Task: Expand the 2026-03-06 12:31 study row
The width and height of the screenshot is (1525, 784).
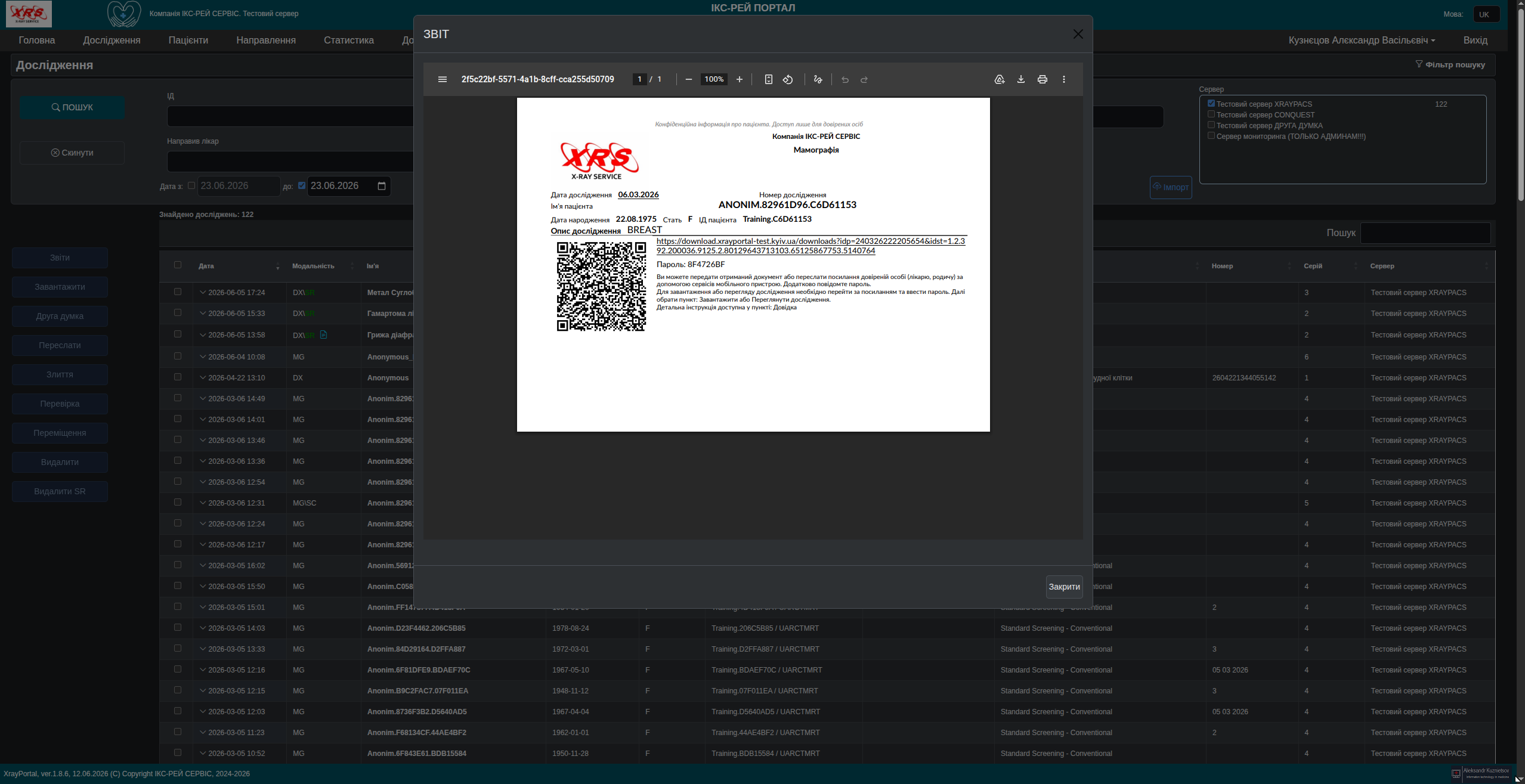Action: click(203, 503)
